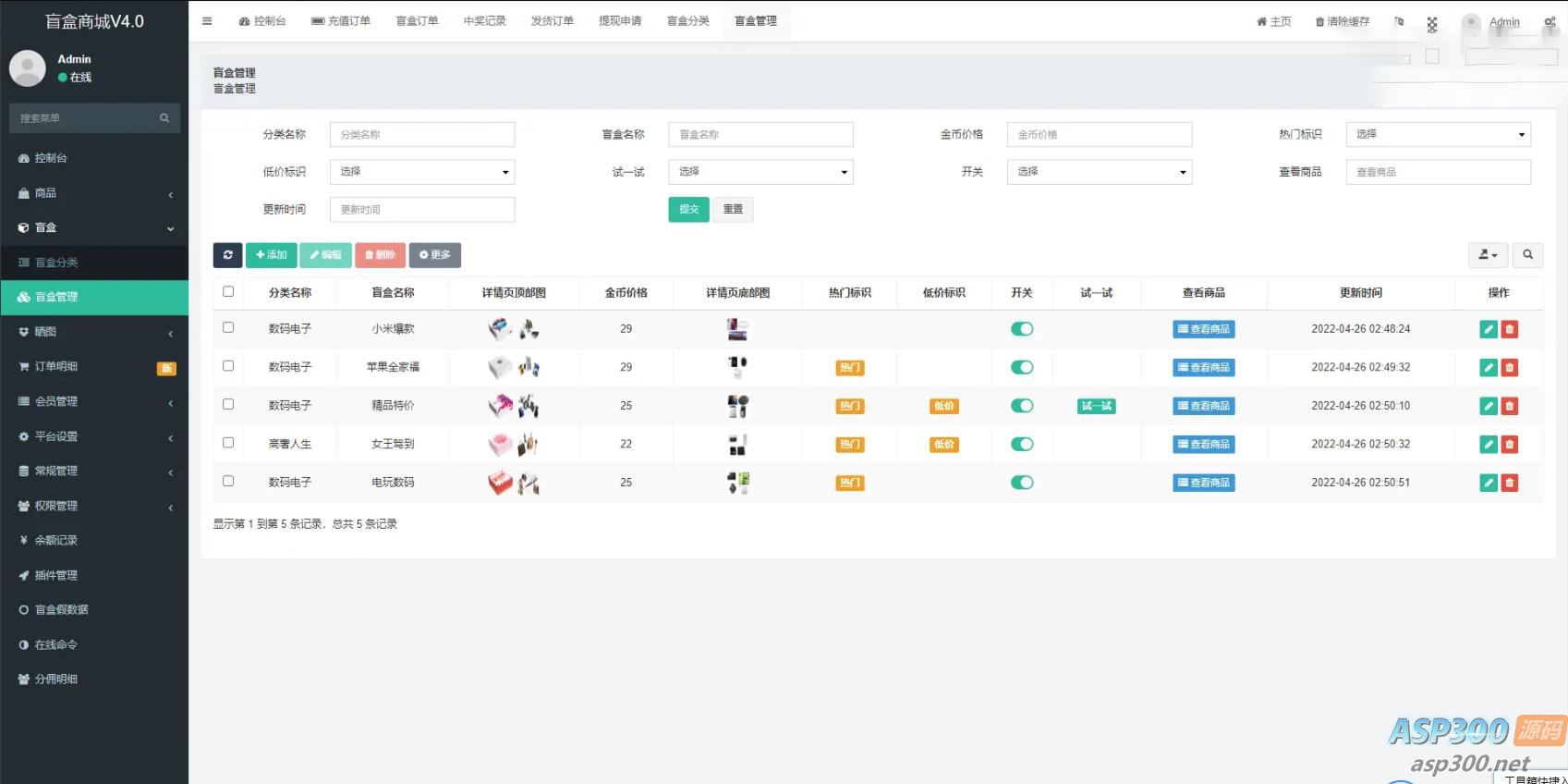Image resolution: width=1568 pixels, height=784 pixels.
Task: Click the refresh icon button above table
Action: pyautogui.click(x=227, y=255)
